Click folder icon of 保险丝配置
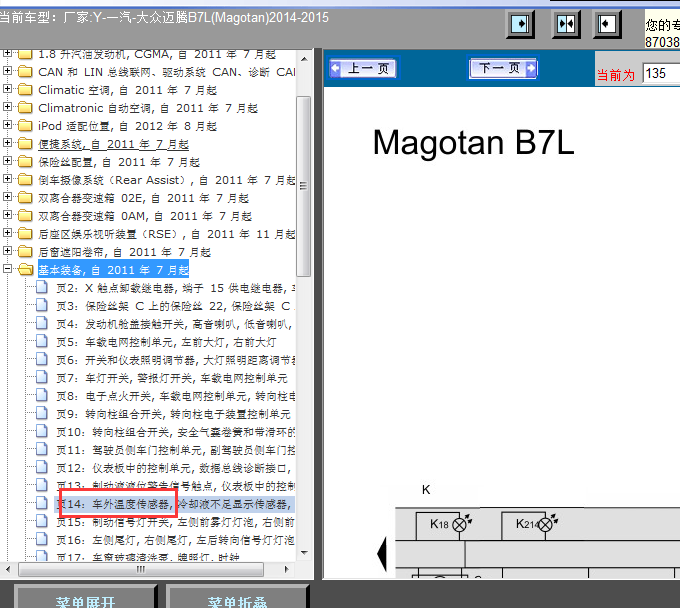 tap(25, 162)
